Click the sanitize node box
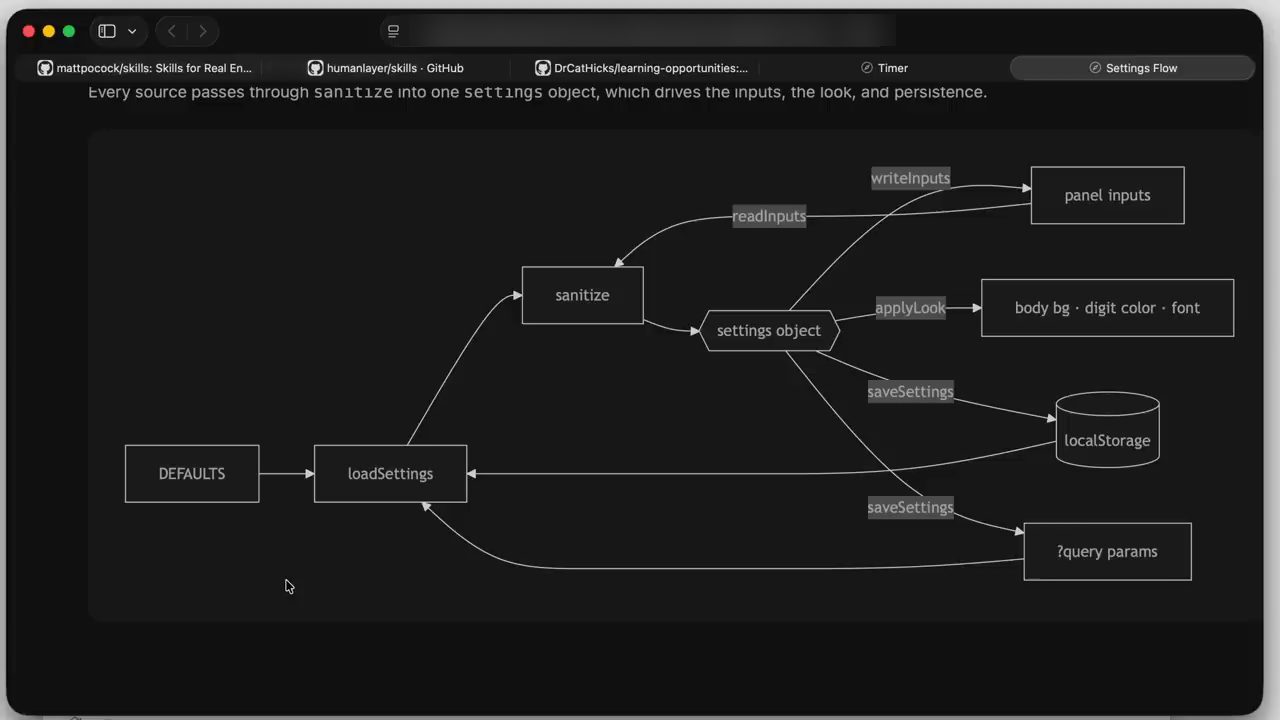The width and height of the screenshot is (1280, 720). [x=582, y=295]
